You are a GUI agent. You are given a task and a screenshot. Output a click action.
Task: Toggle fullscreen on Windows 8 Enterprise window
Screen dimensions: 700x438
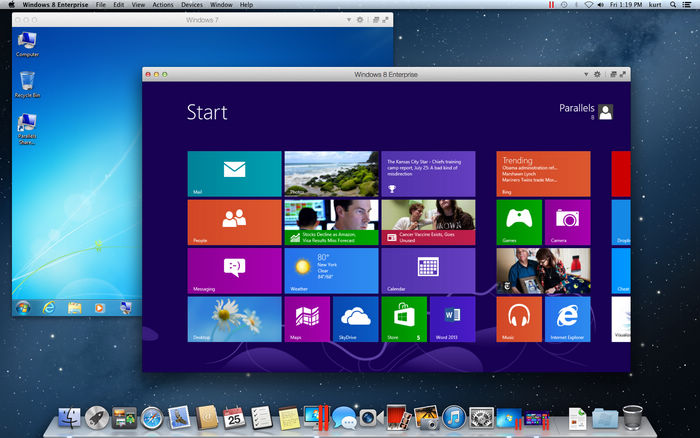(623, 75)
